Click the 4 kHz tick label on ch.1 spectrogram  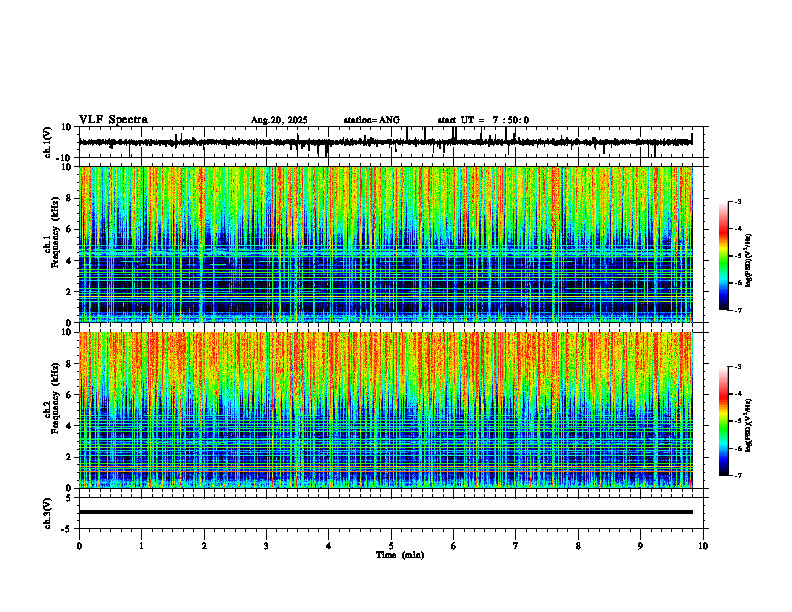pos(70,261)
